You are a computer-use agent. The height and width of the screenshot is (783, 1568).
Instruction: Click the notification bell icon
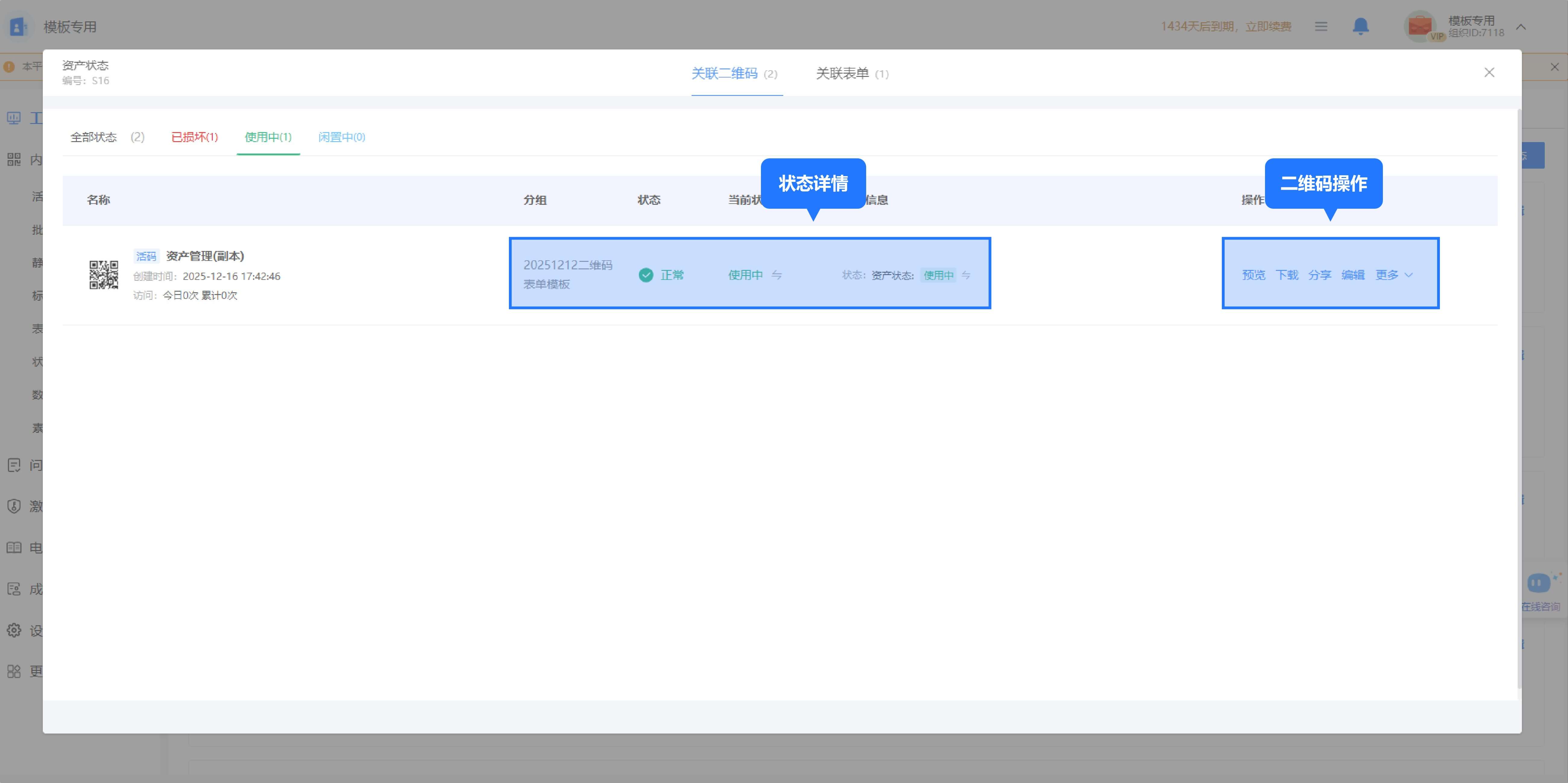coord(1361,26)
